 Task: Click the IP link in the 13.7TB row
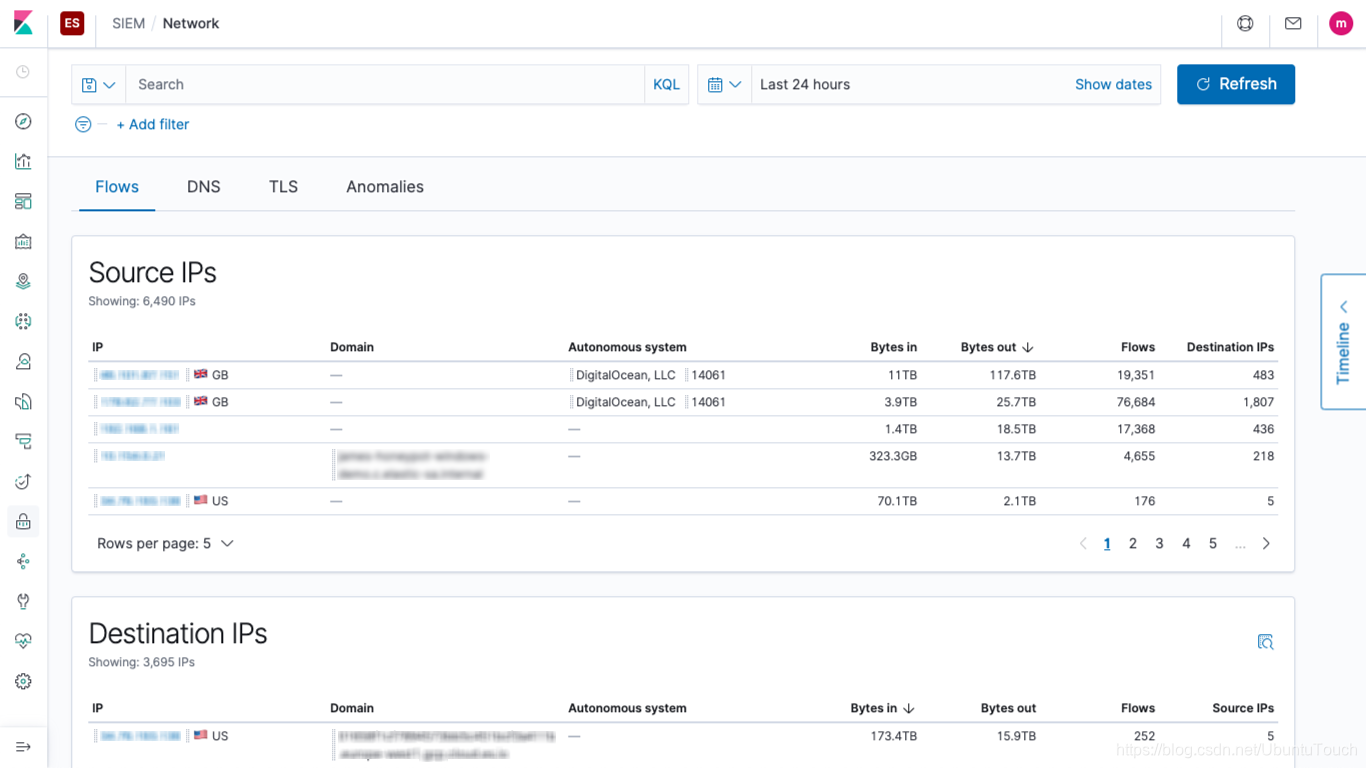132,456
